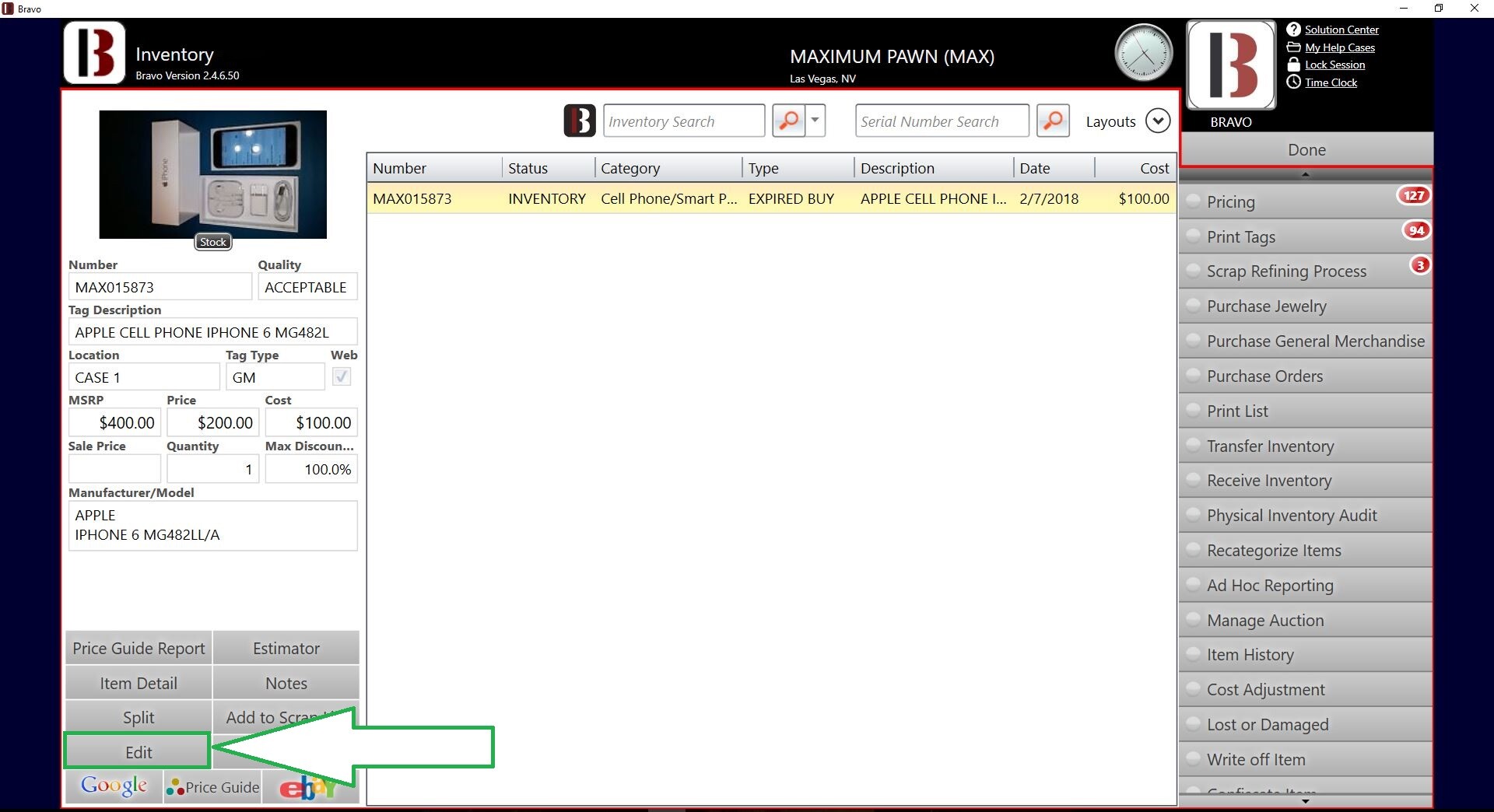1494x812 pixels.
Task: Click the large BRAVO user logo tile
Action: tap(1231, 65)
